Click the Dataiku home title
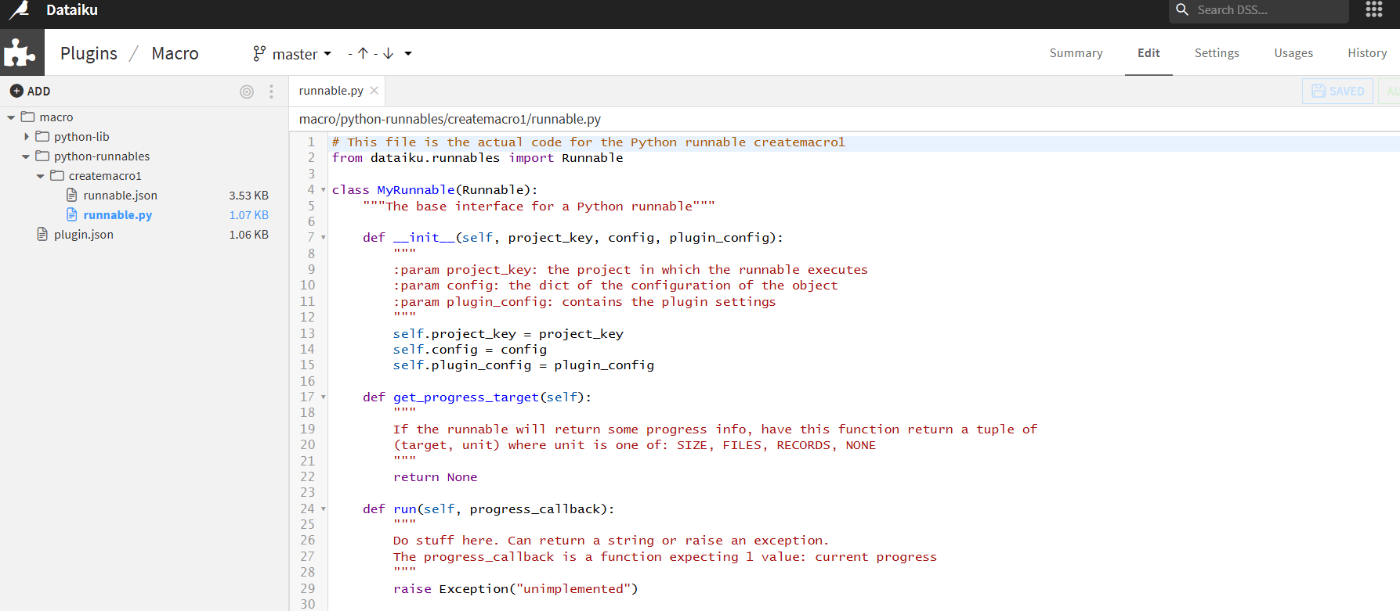This screenshot has width=1400, height=611. click(x=72, y=10)
